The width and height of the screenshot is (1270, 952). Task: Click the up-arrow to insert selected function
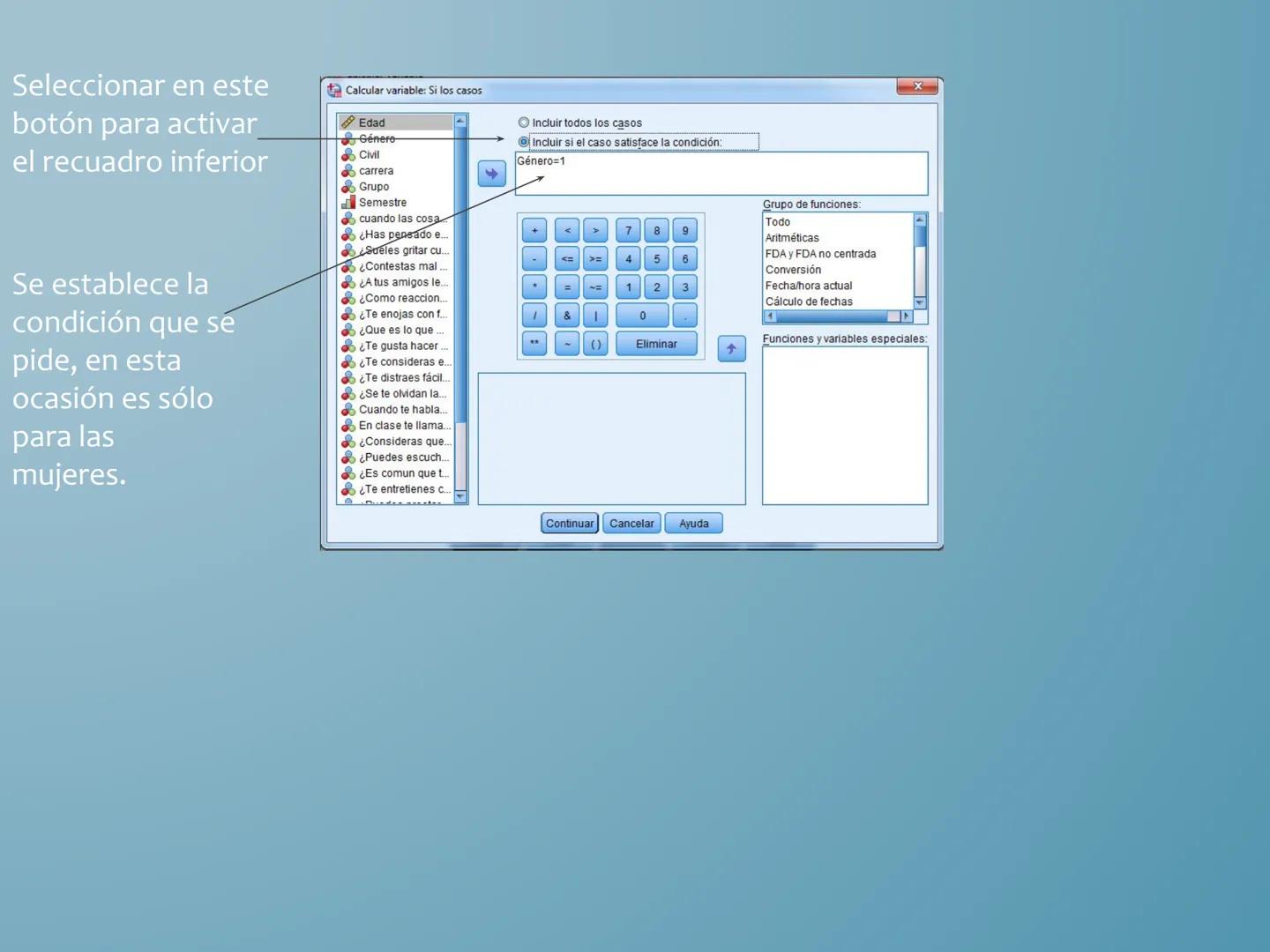click(731, 348)
